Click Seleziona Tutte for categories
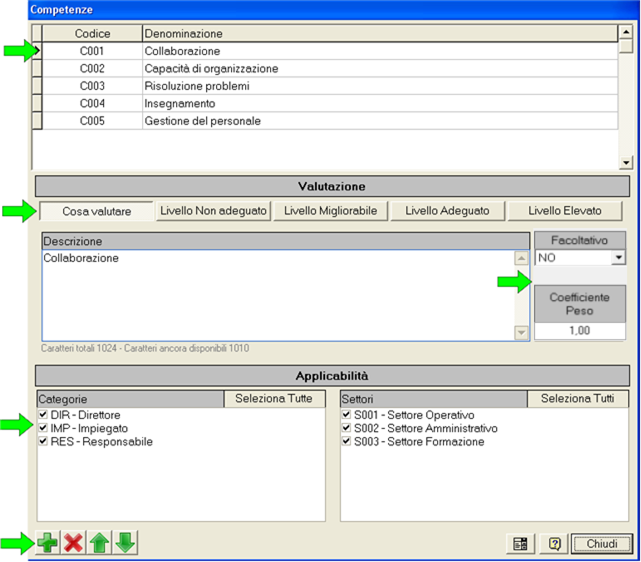The width and height of the screenshot is (641, 562). point(274,399)
